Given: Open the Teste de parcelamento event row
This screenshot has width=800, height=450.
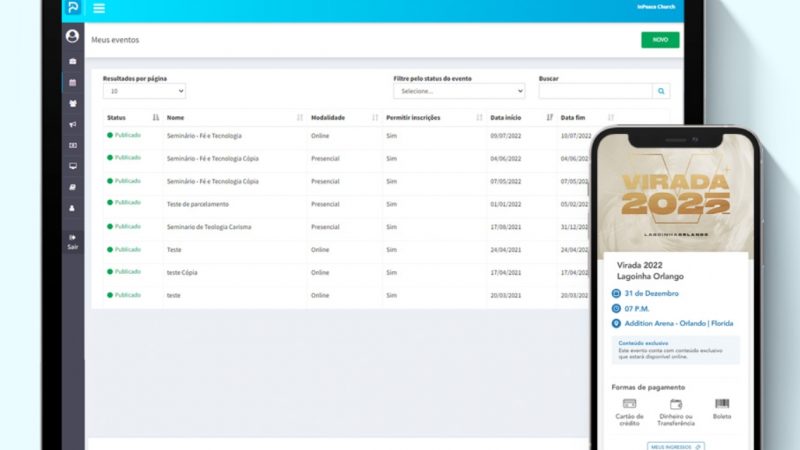Looking at the screenshot, I should coord(197,204).
